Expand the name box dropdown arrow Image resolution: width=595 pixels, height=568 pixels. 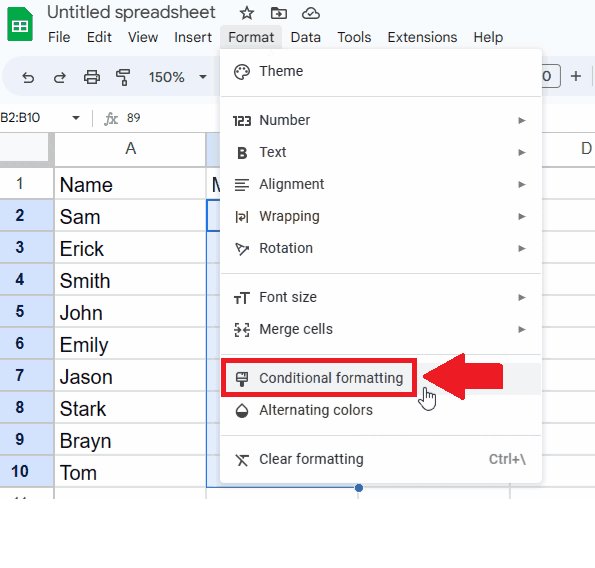(x=76, y=118)
